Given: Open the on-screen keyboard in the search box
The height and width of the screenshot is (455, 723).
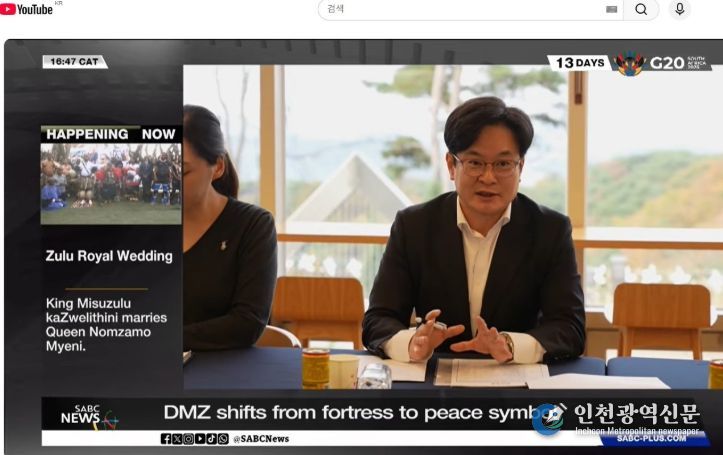Looking at the screenshot, I should [x=611, y=9].
